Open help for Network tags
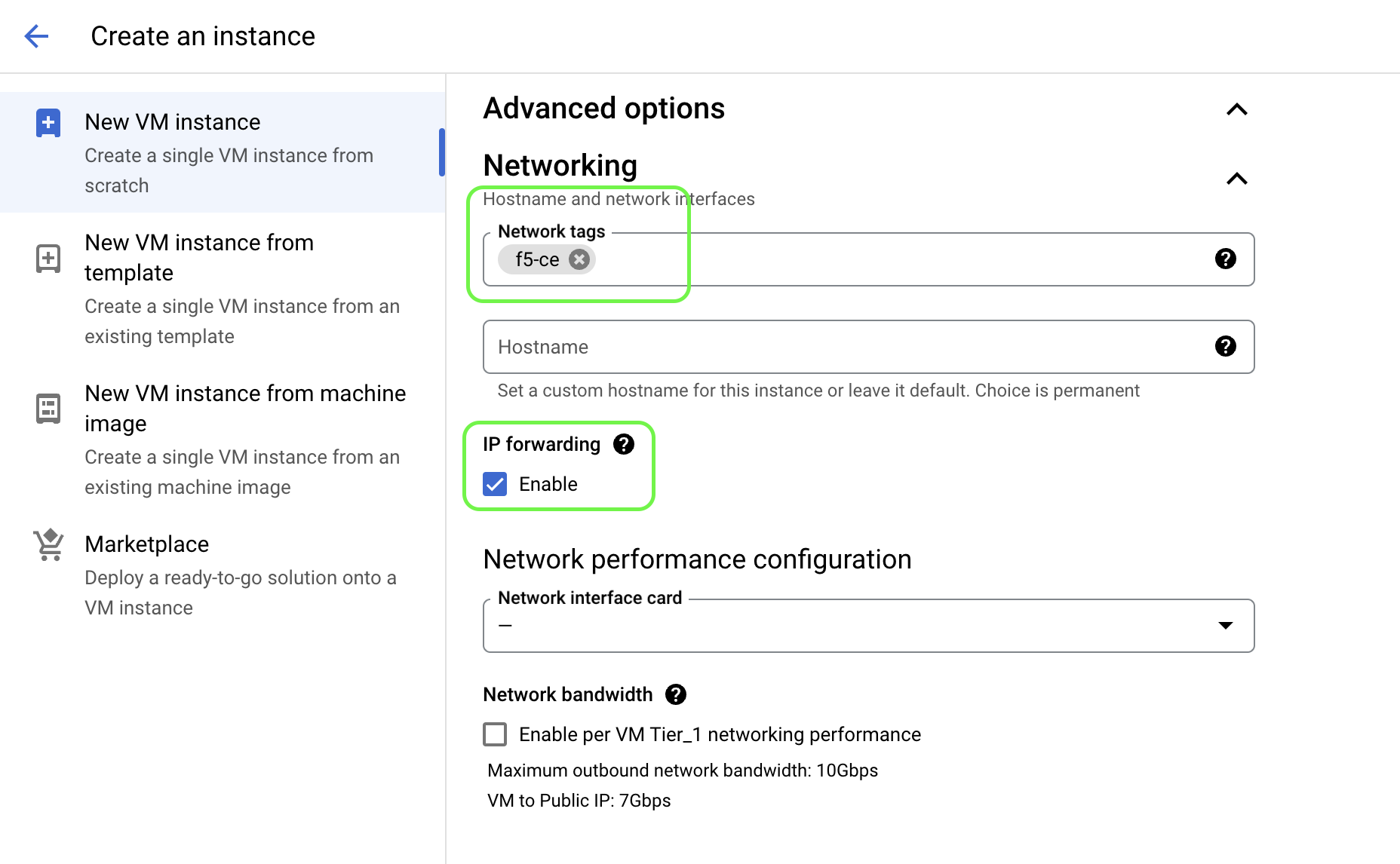 [1225, 259]
